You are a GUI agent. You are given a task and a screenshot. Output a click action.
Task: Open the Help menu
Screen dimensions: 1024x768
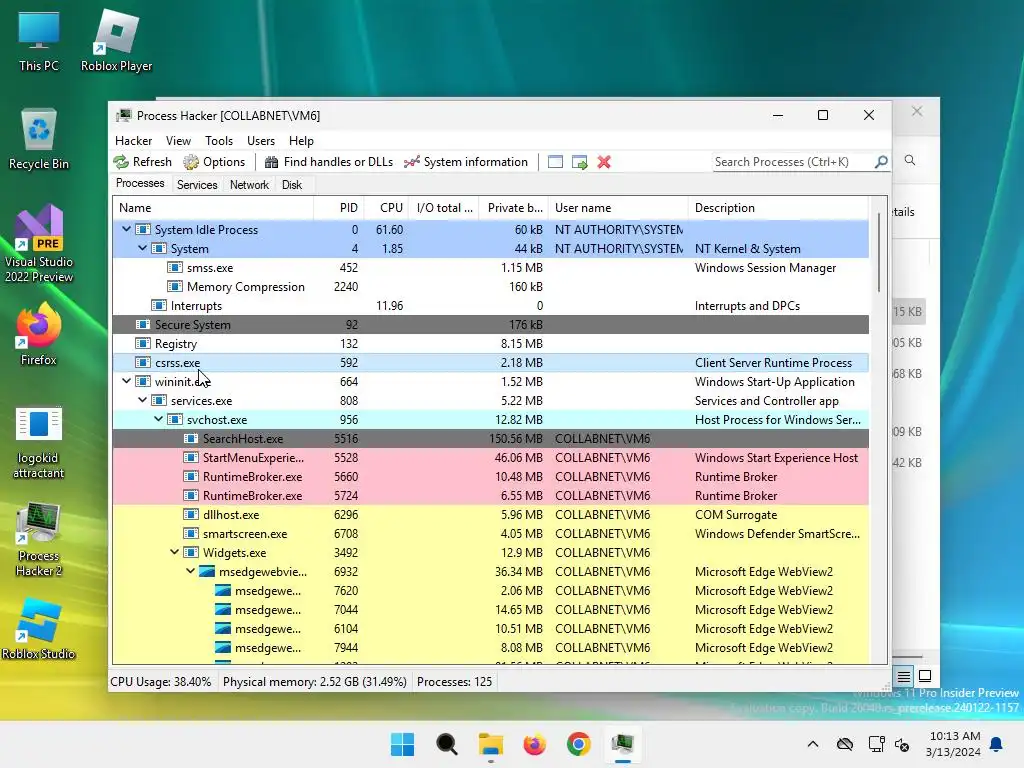pos(301,140)
